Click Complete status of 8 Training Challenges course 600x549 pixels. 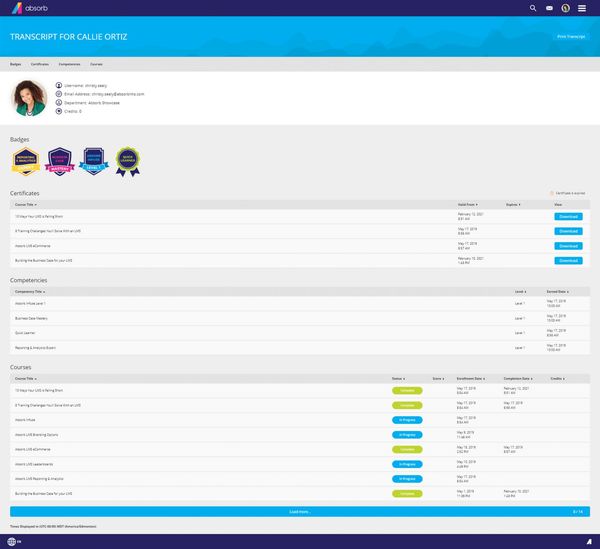(407, 405)
